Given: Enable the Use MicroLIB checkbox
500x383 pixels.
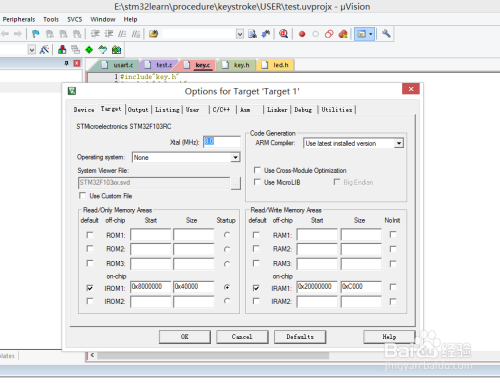Looking at the screenshot, I should [257, 182].
